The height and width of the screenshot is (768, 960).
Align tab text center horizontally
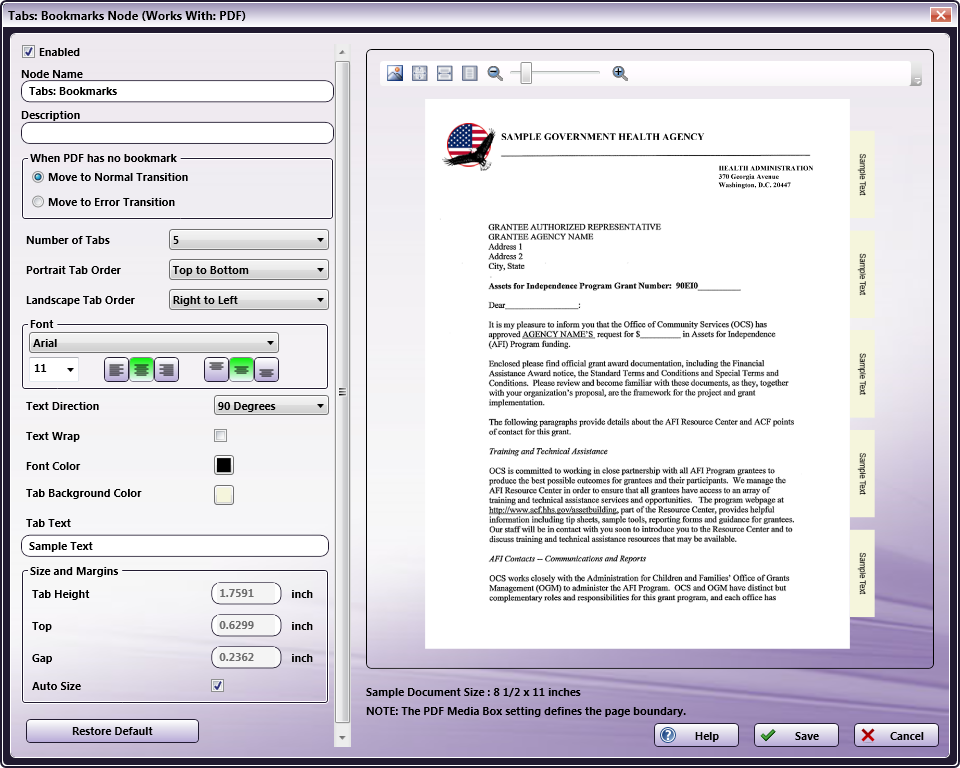141,370
